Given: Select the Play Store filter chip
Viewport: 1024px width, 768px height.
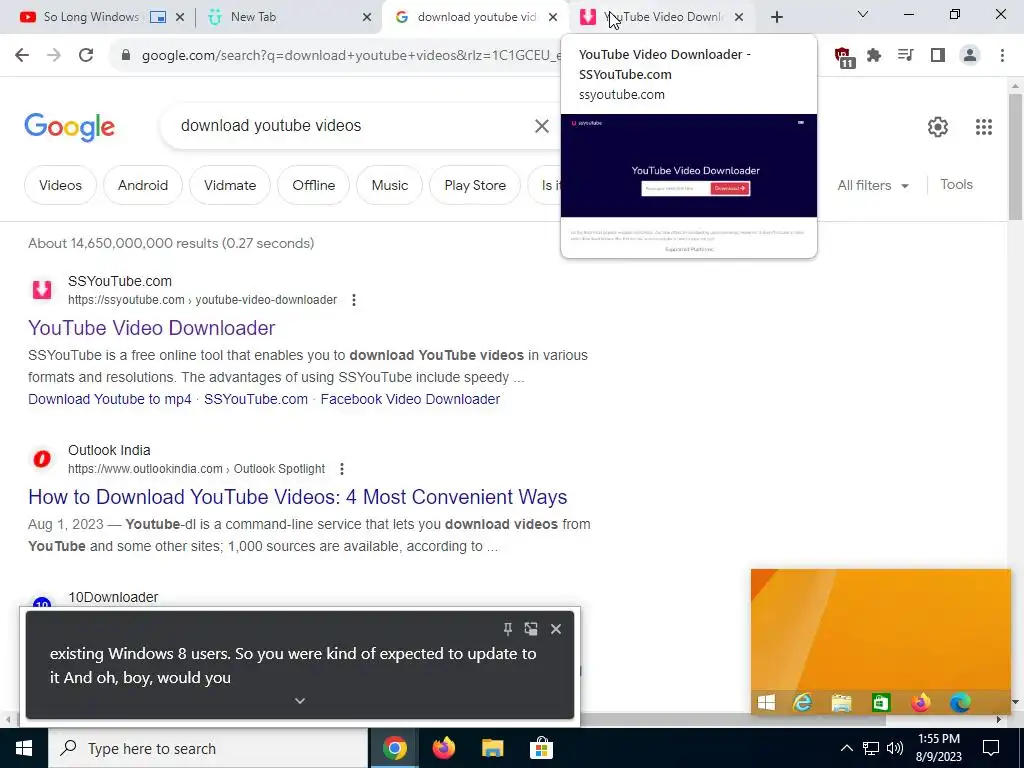Looking at the screenshot, I should 475,185.
